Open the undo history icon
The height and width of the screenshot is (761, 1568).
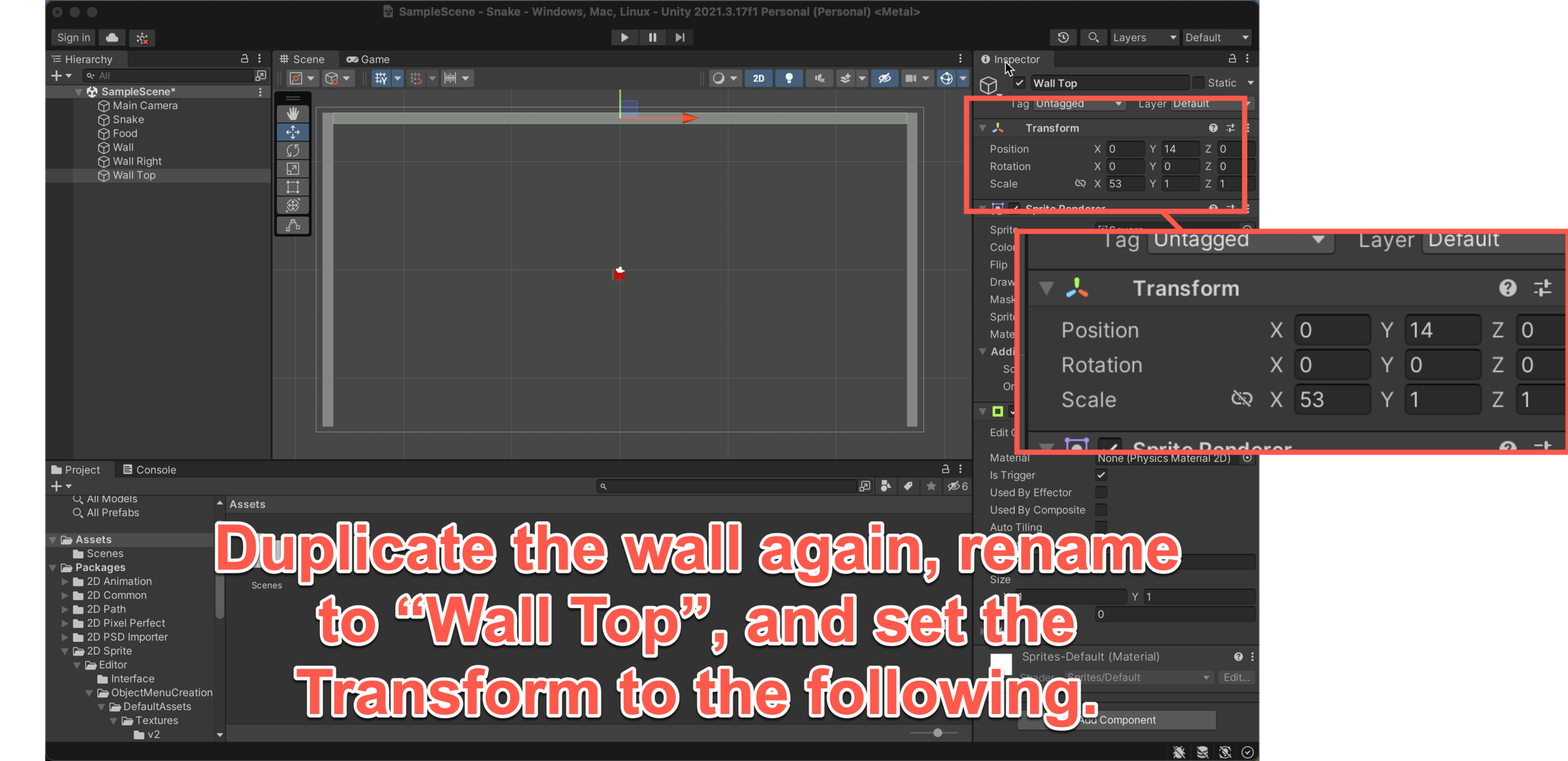pos(1063,38)
